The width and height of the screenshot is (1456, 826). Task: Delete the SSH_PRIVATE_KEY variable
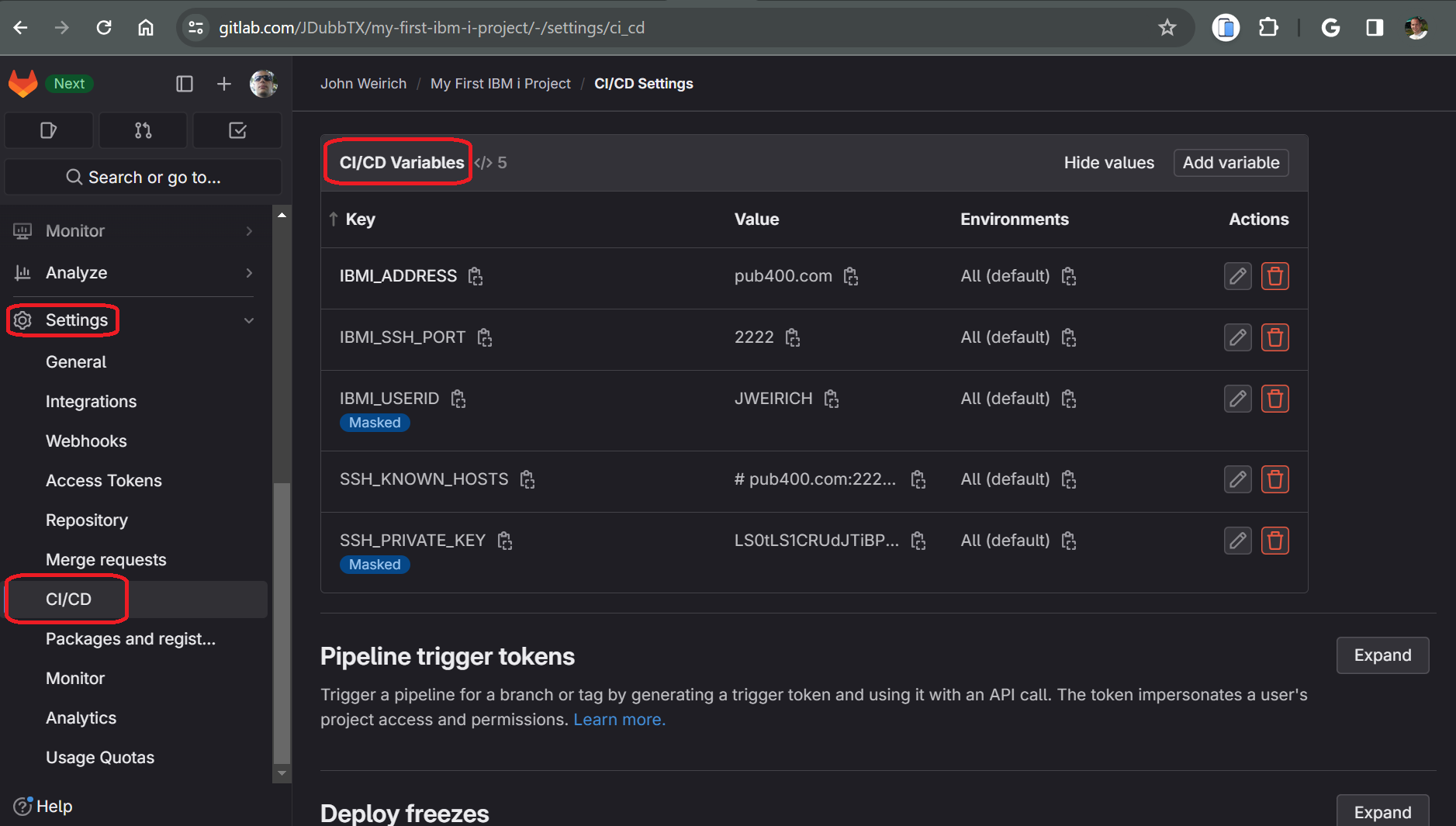[1275, 541]
